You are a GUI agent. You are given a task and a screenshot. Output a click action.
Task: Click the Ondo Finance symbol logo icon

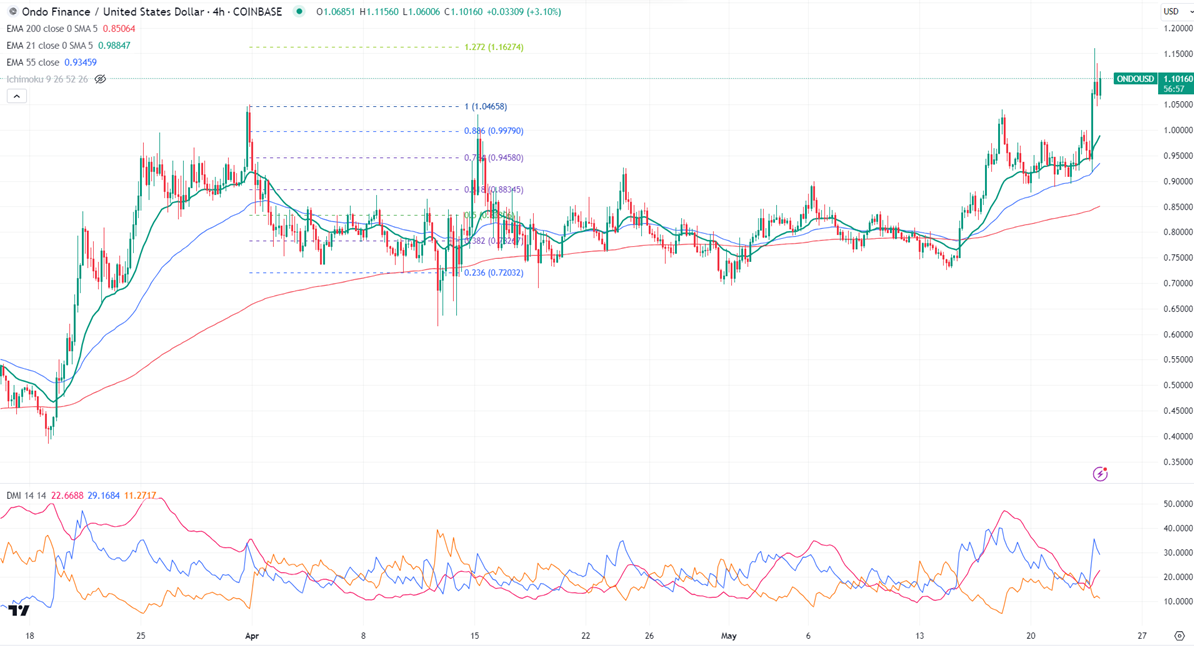point(12,11)
